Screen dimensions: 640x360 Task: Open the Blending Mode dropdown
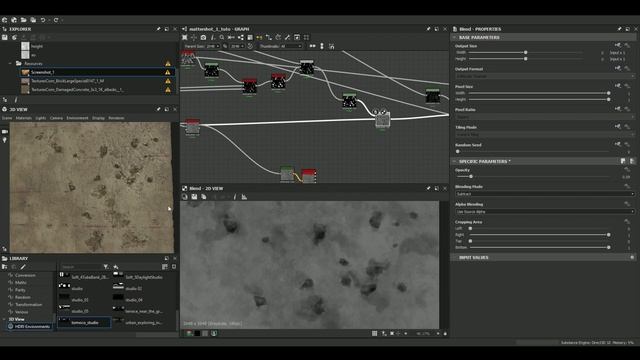(x=545, y=194)
